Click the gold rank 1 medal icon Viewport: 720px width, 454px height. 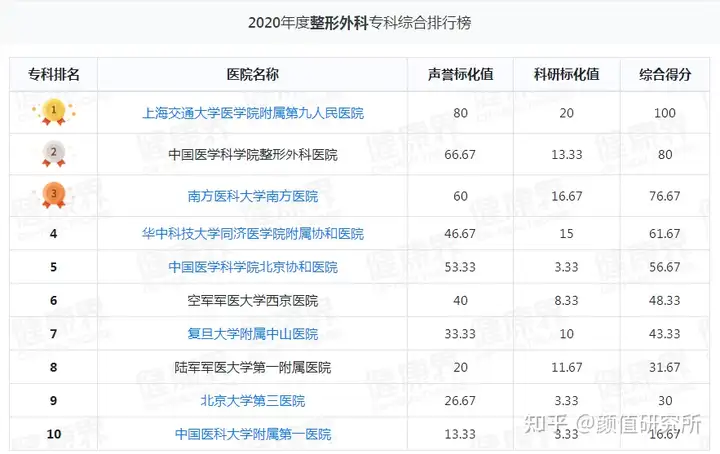point(54,112)
